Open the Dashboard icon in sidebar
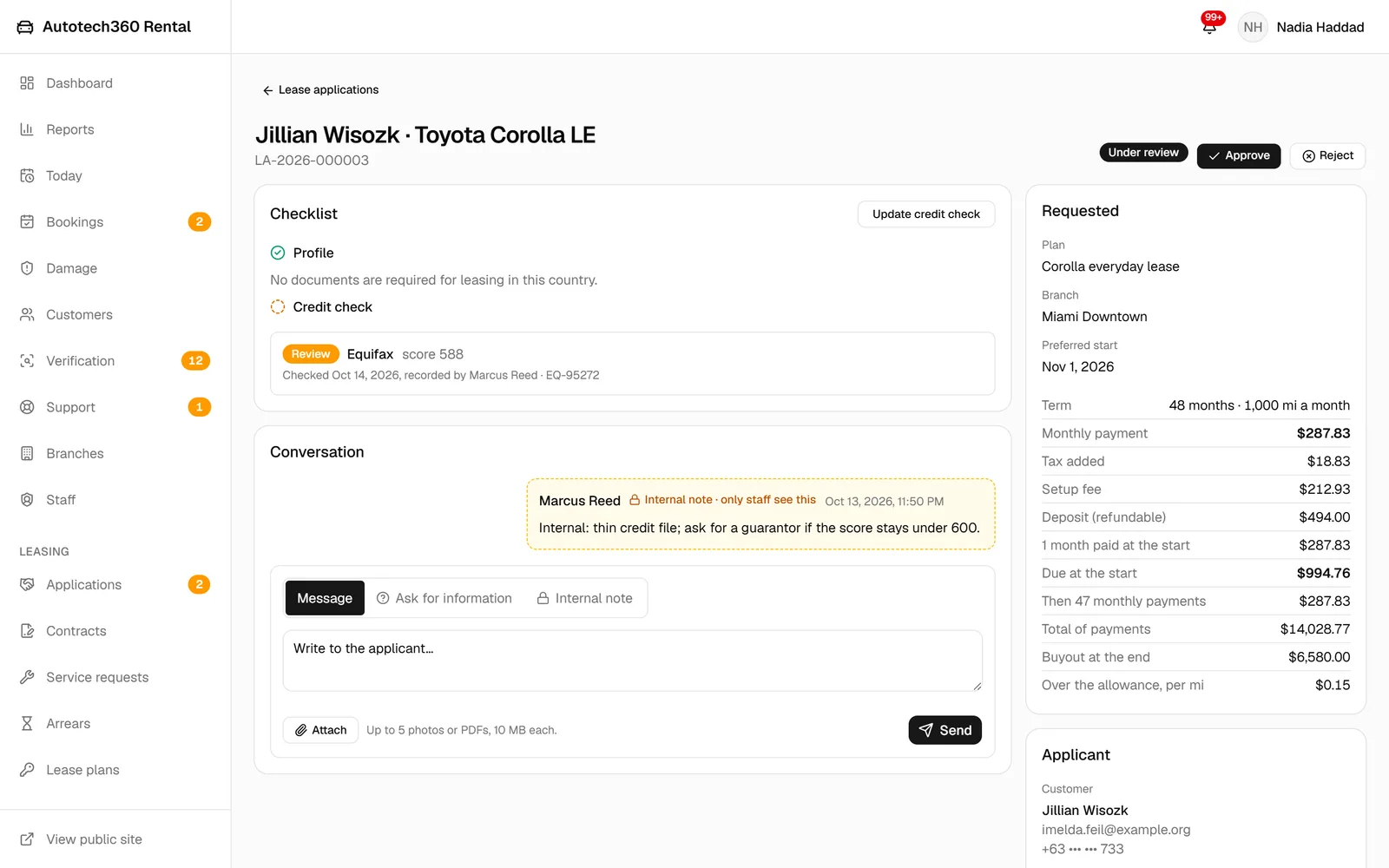 click(27, 83)
